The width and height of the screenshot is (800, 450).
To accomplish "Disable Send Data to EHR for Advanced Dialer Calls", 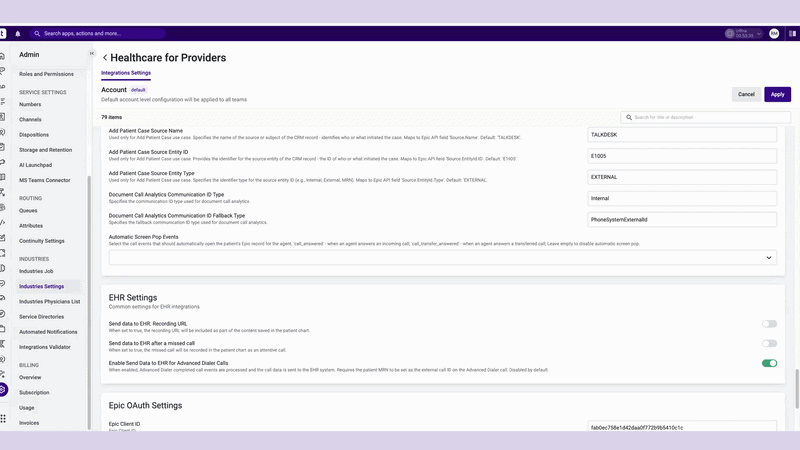I will [x=769, y=363].
